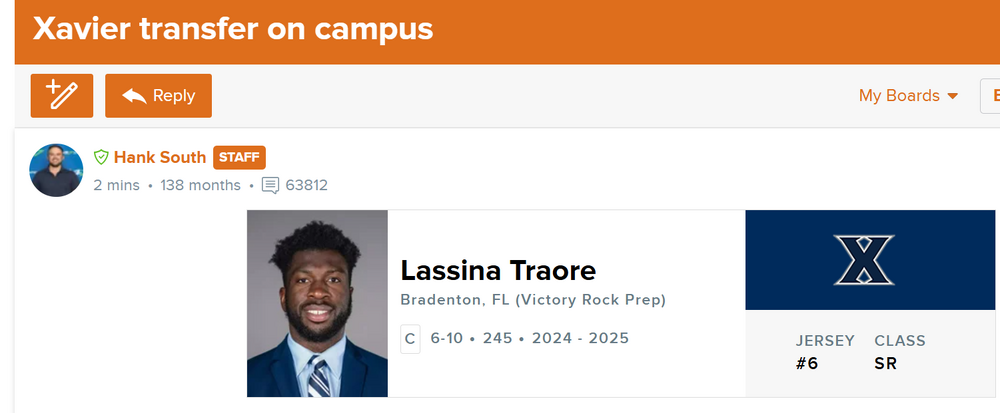Click the thread title Xavier transfer on campus
Viewport: 1000px width, 413px height.
233,29
